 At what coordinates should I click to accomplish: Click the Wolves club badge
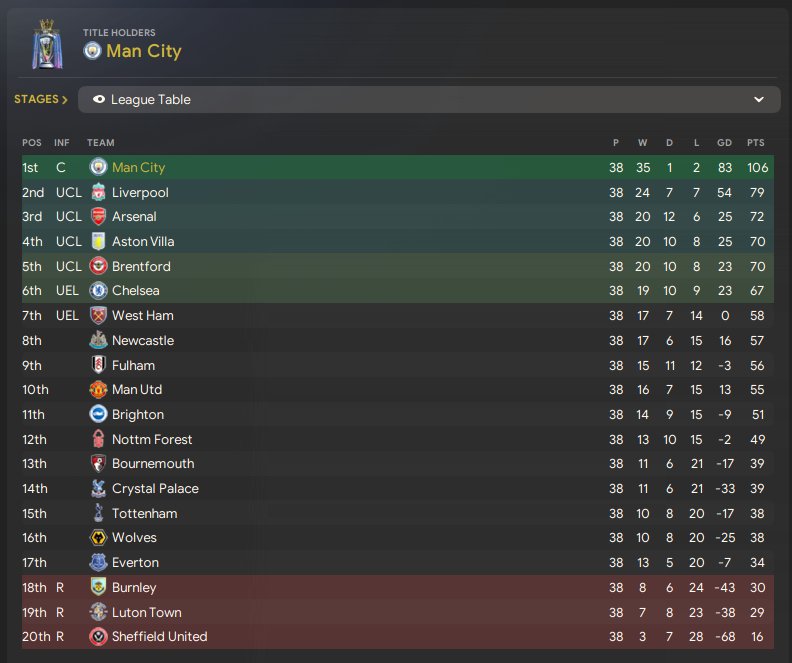tap(98, 538)
